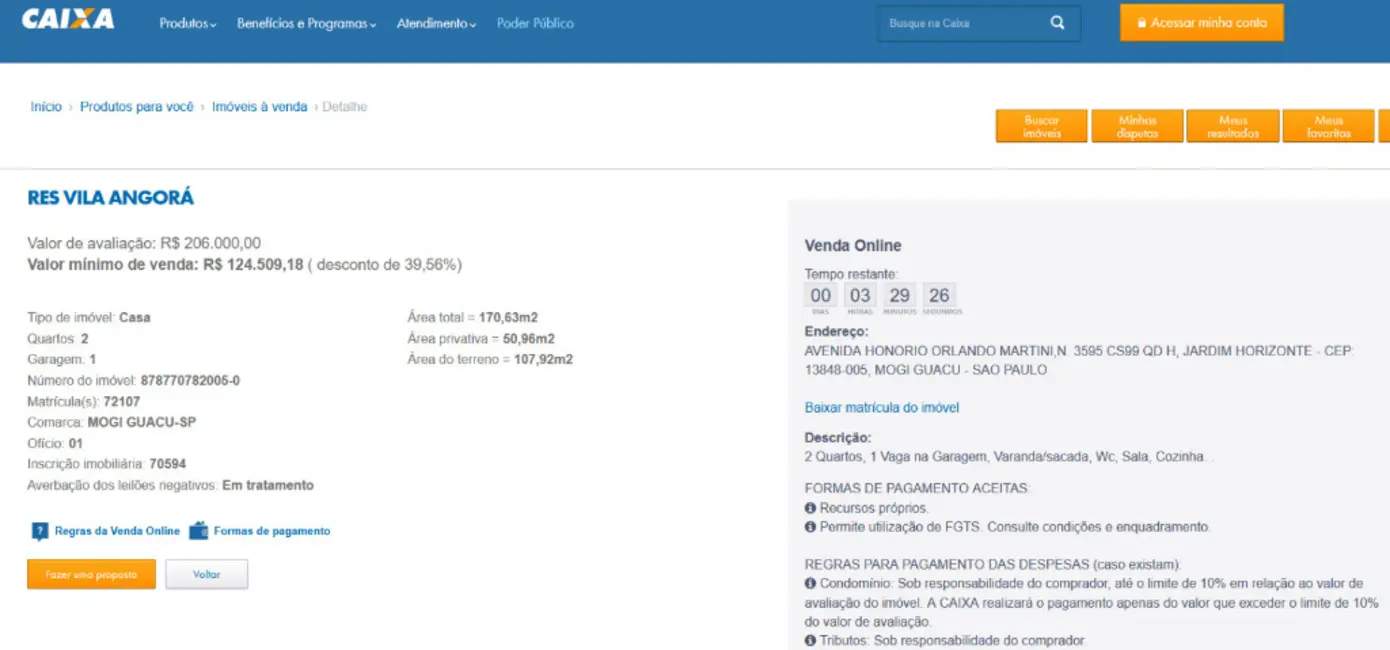Click the info icon beside FGTS text
This screenshot has height=650, width=1390.
click(x=810, y=526)
